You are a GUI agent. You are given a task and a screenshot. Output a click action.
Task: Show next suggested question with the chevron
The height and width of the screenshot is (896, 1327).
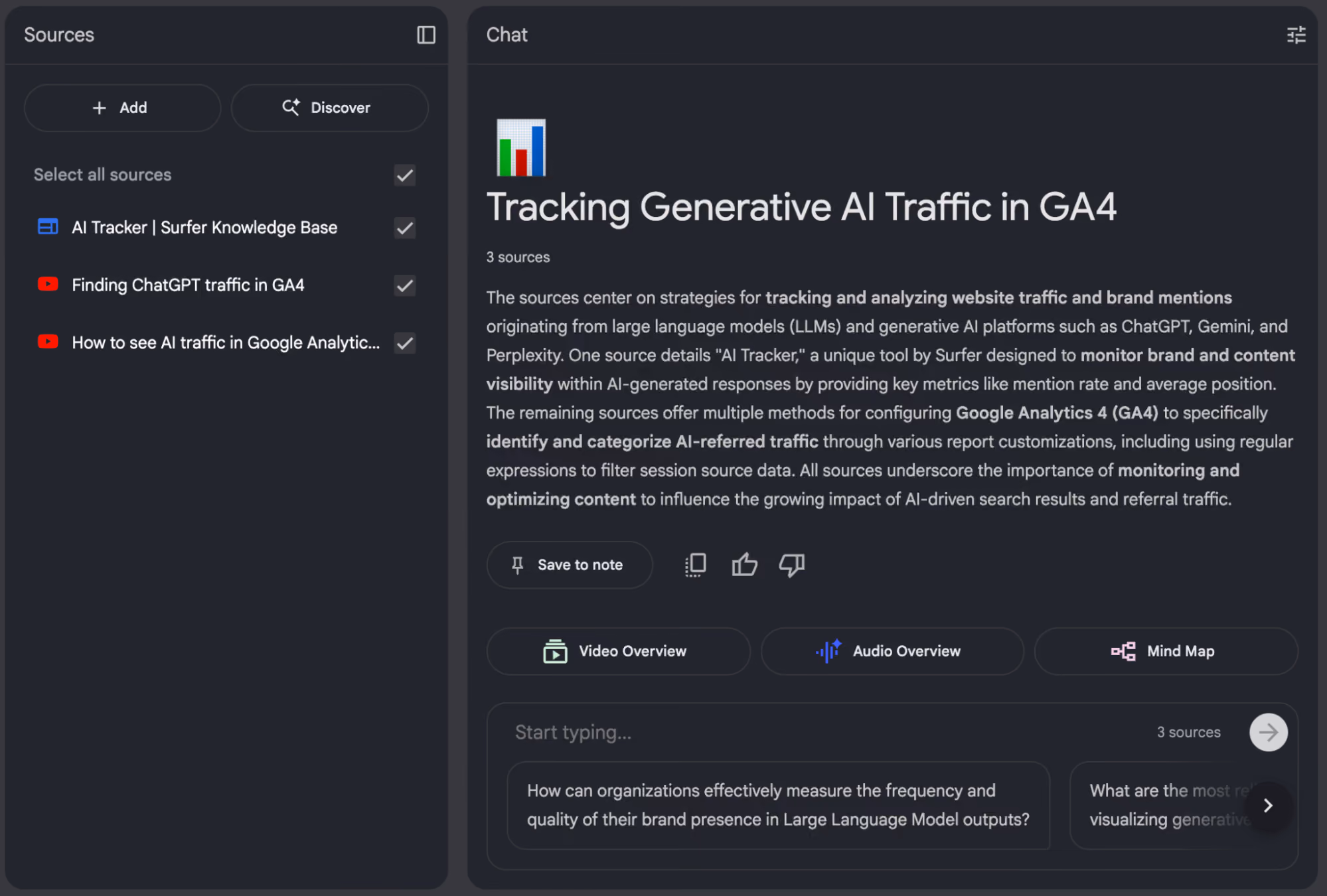coord(1268,805)
